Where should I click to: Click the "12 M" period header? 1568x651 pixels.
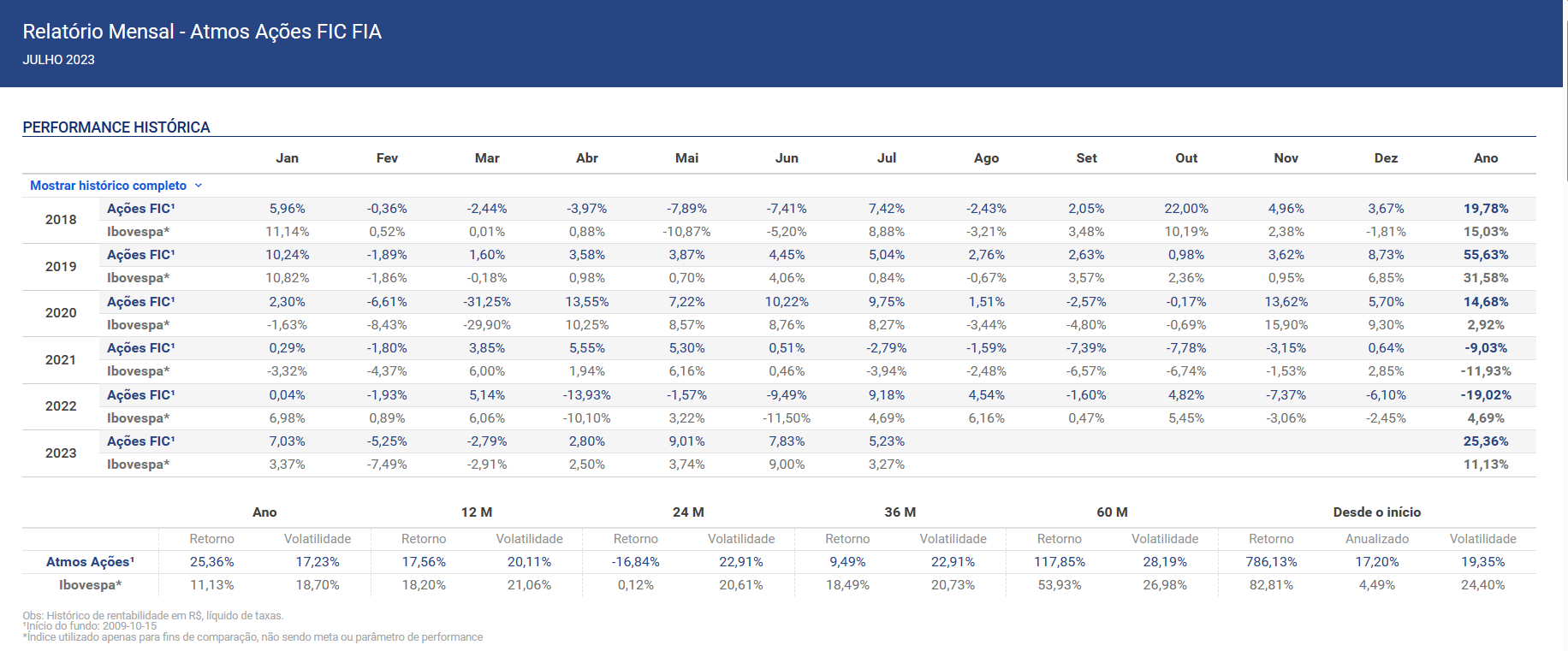tap(476, 512)
